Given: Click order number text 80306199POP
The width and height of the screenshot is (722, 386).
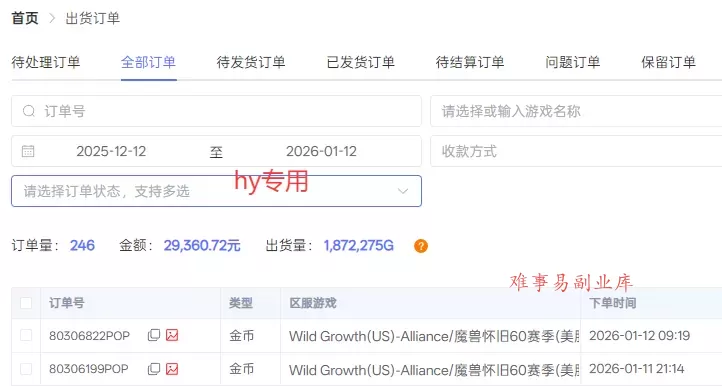Looking at the screenshot, I should click(x=88, y=368).
